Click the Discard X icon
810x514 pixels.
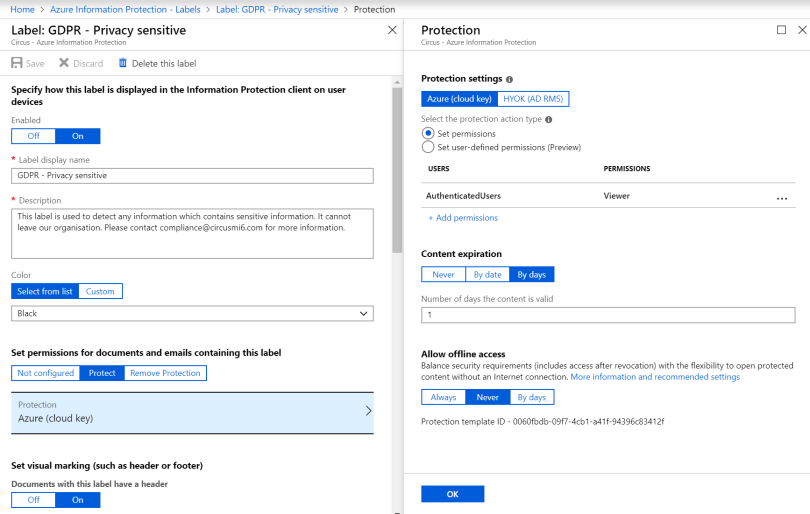[x=64, y=63]
